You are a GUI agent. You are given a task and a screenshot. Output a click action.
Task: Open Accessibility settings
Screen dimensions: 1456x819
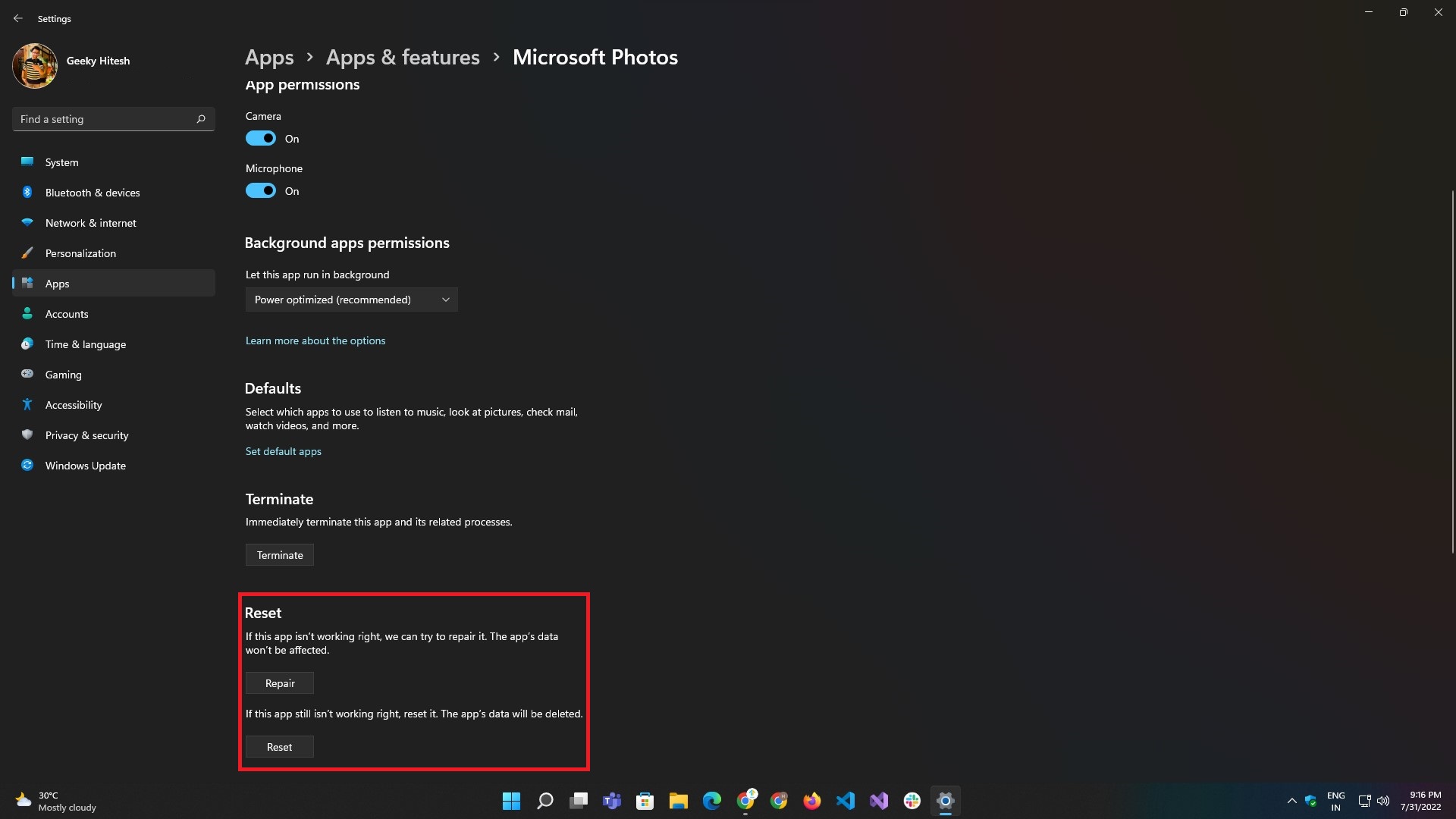coord(73,405)
